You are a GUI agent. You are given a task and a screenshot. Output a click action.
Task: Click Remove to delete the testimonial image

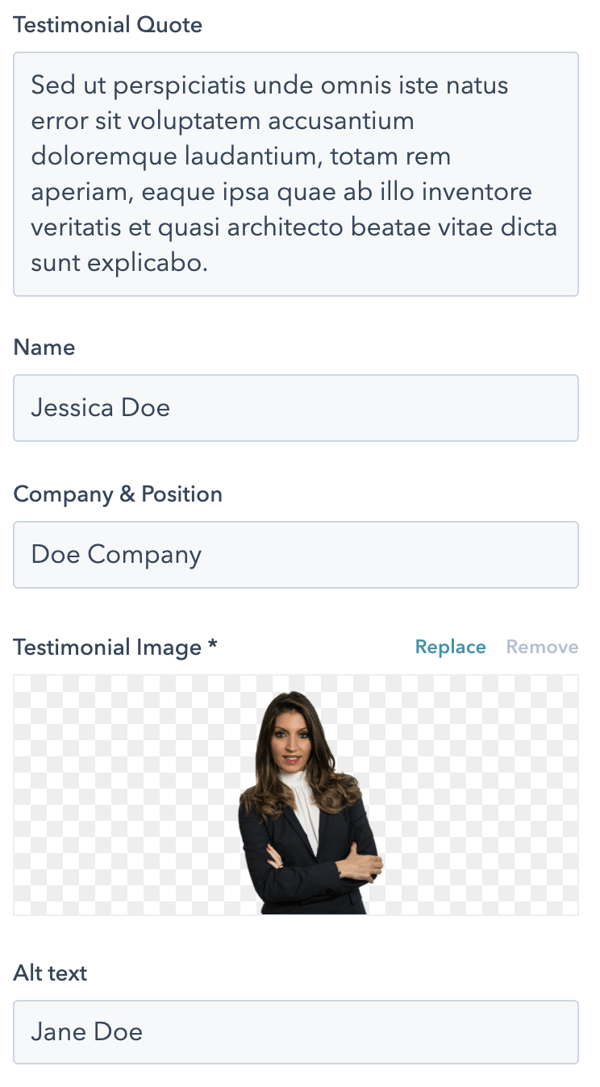click(x=542, y=647)
